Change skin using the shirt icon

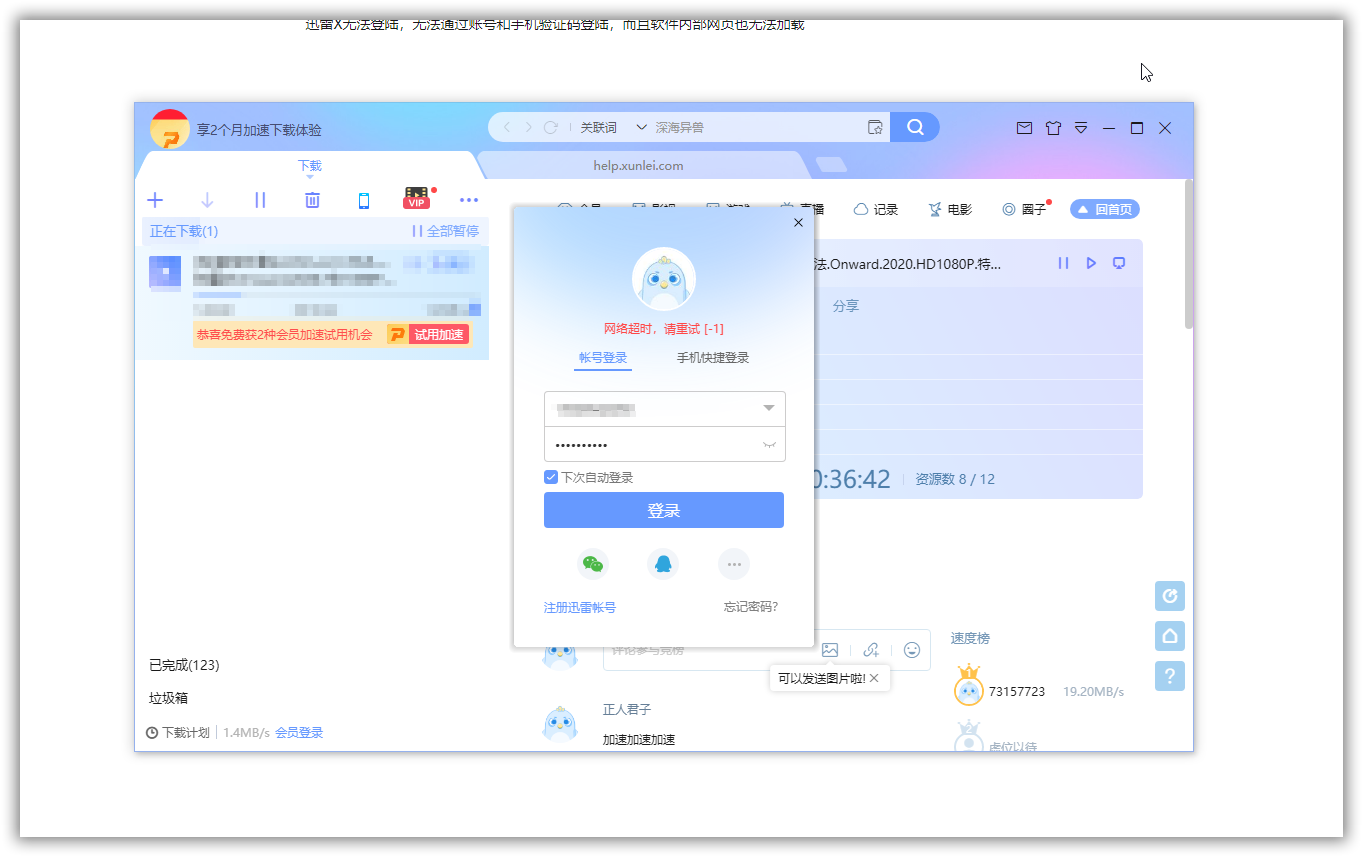1052,128
